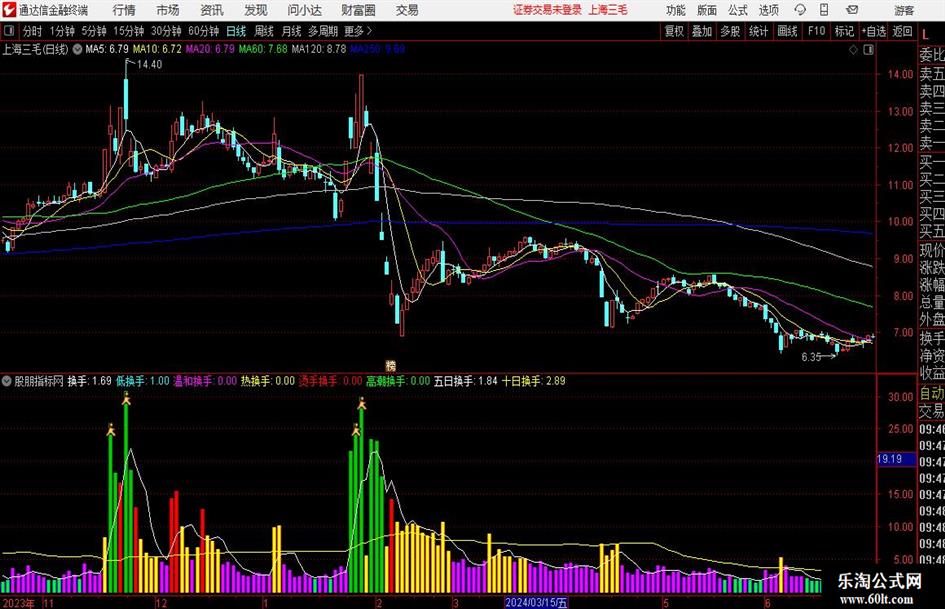
Task: Open the 问小达 menu
Action: [304, 10]
